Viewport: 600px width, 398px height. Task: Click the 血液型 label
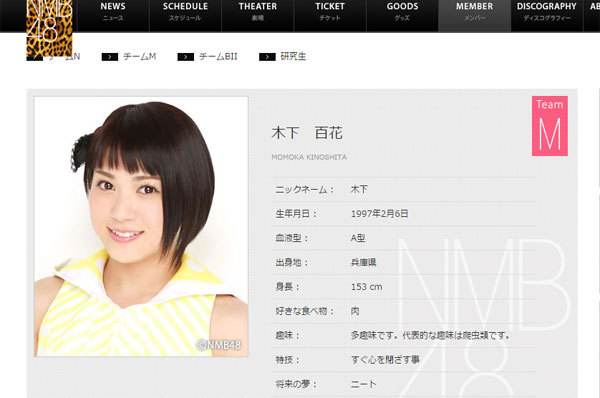(x=292, y=238)
